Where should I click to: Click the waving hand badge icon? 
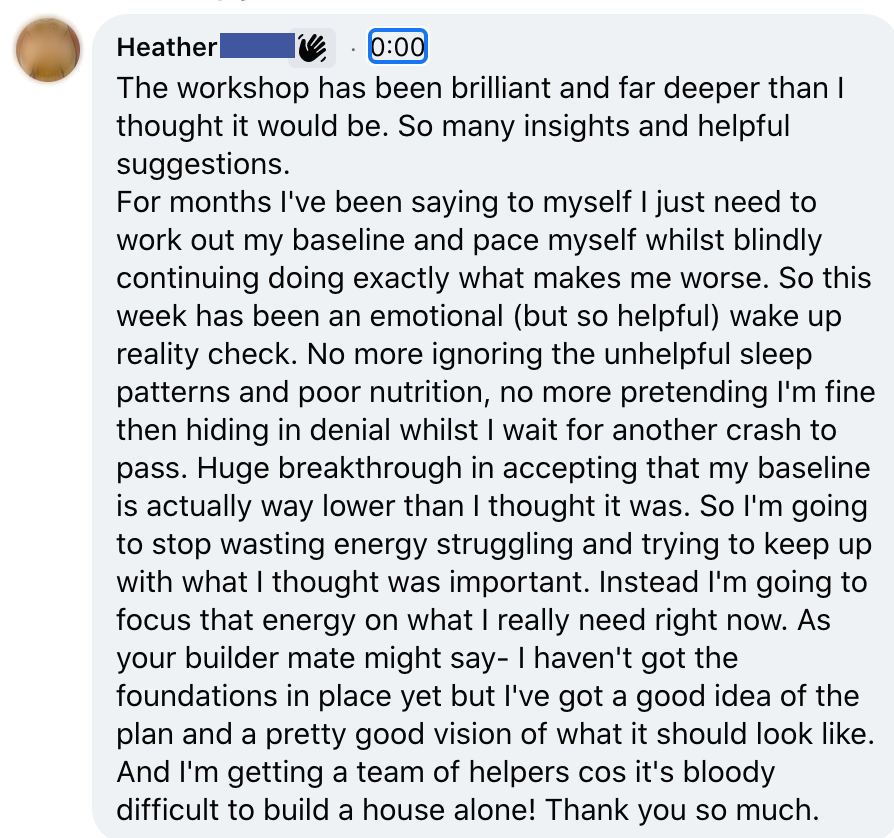pyautogui.click(x=312, y=47)
